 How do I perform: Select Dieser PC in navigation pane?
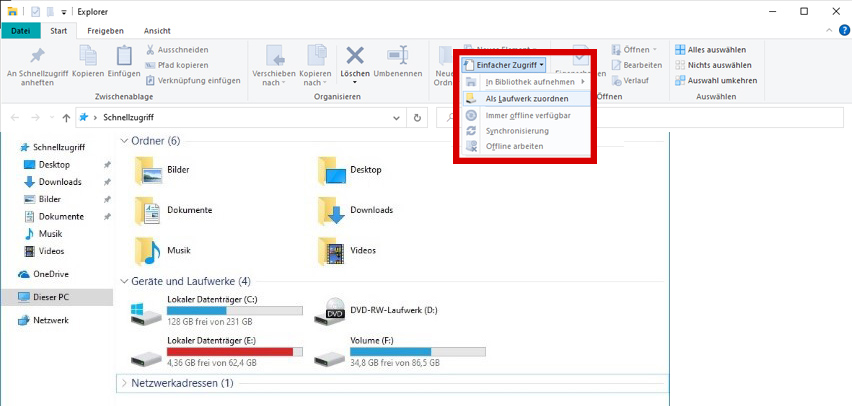[x=50, y=297]
